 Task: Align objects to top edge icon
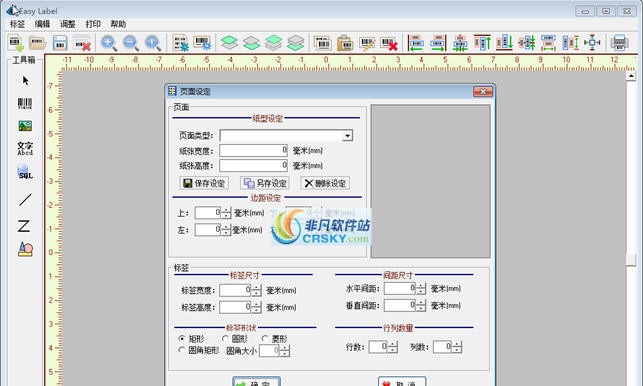pyautogui.click(x=482, y=43)
